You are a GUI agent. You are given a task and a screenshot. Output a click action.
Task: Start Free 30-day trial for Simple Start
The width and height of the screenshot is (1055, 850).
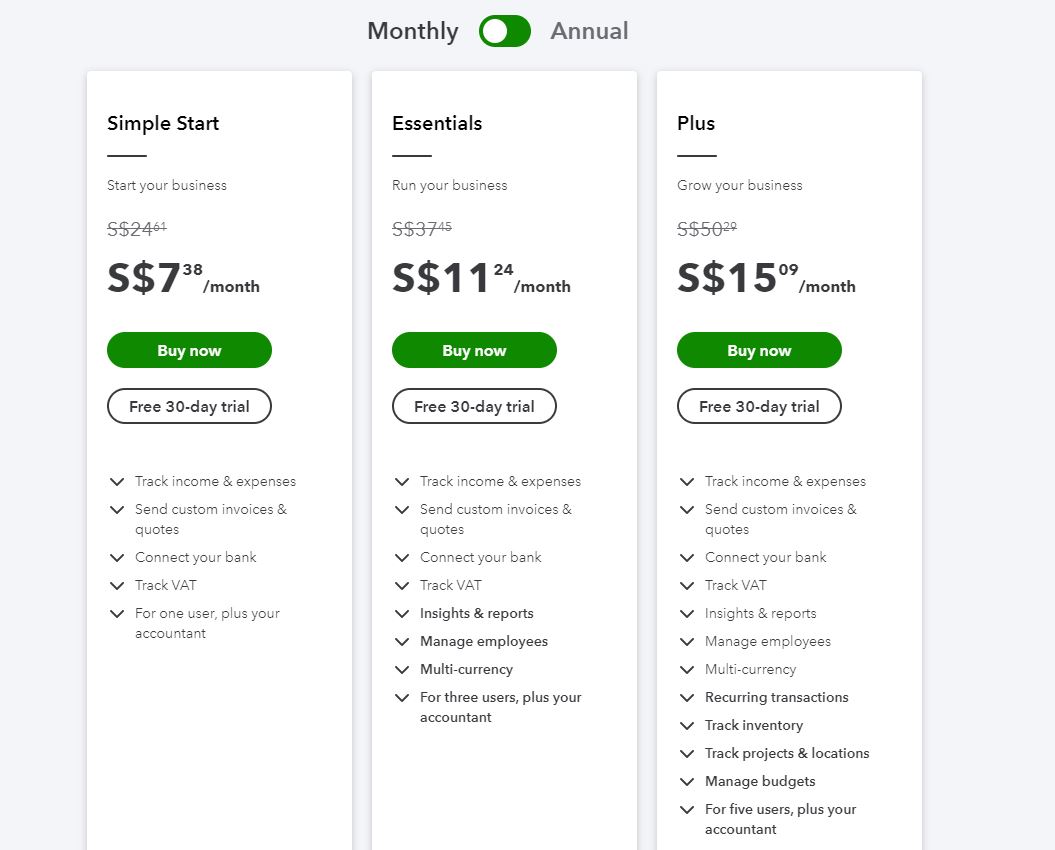189,406
